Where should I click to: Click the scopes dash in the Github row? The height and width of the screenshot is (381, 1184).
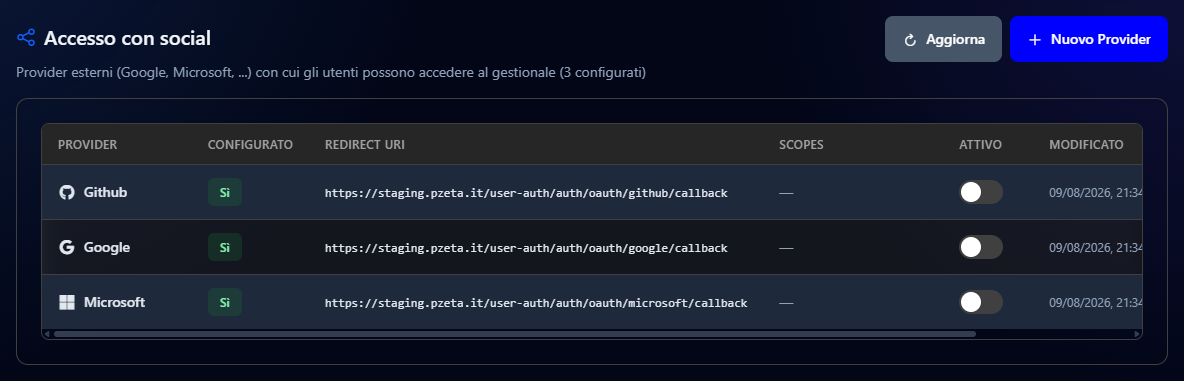[x=786, y=193]
